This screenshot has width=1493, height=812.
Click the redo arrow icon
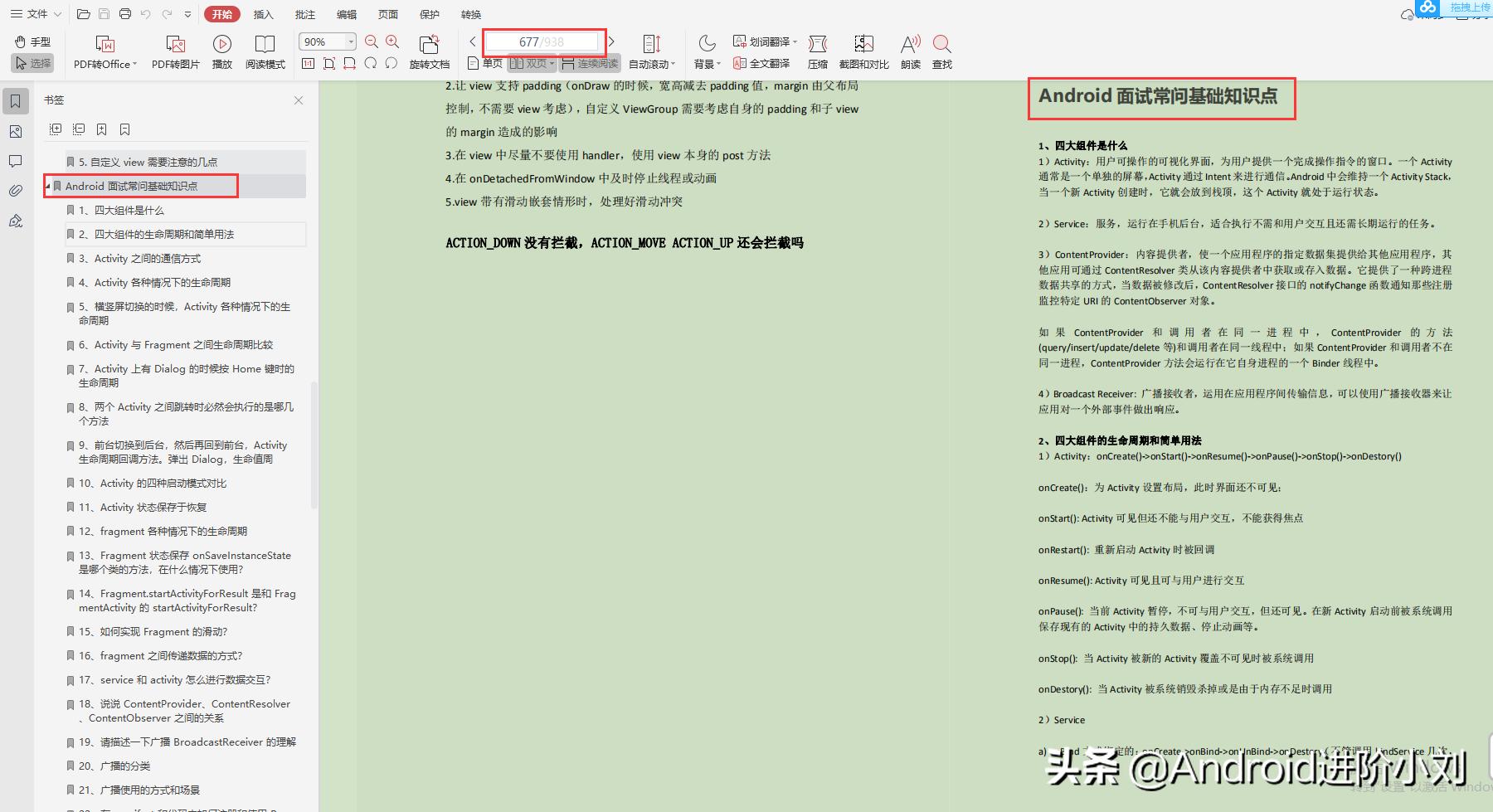tap(167, 14)
